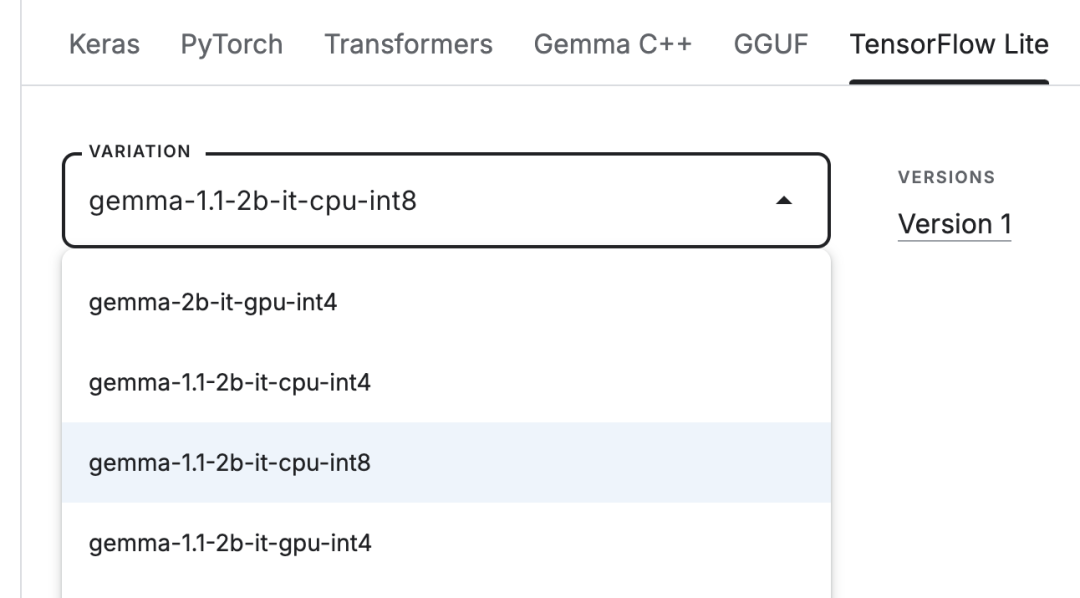
Task: Click the VARIATION field label
Action: pyautogui.click(x=140, y=152)
